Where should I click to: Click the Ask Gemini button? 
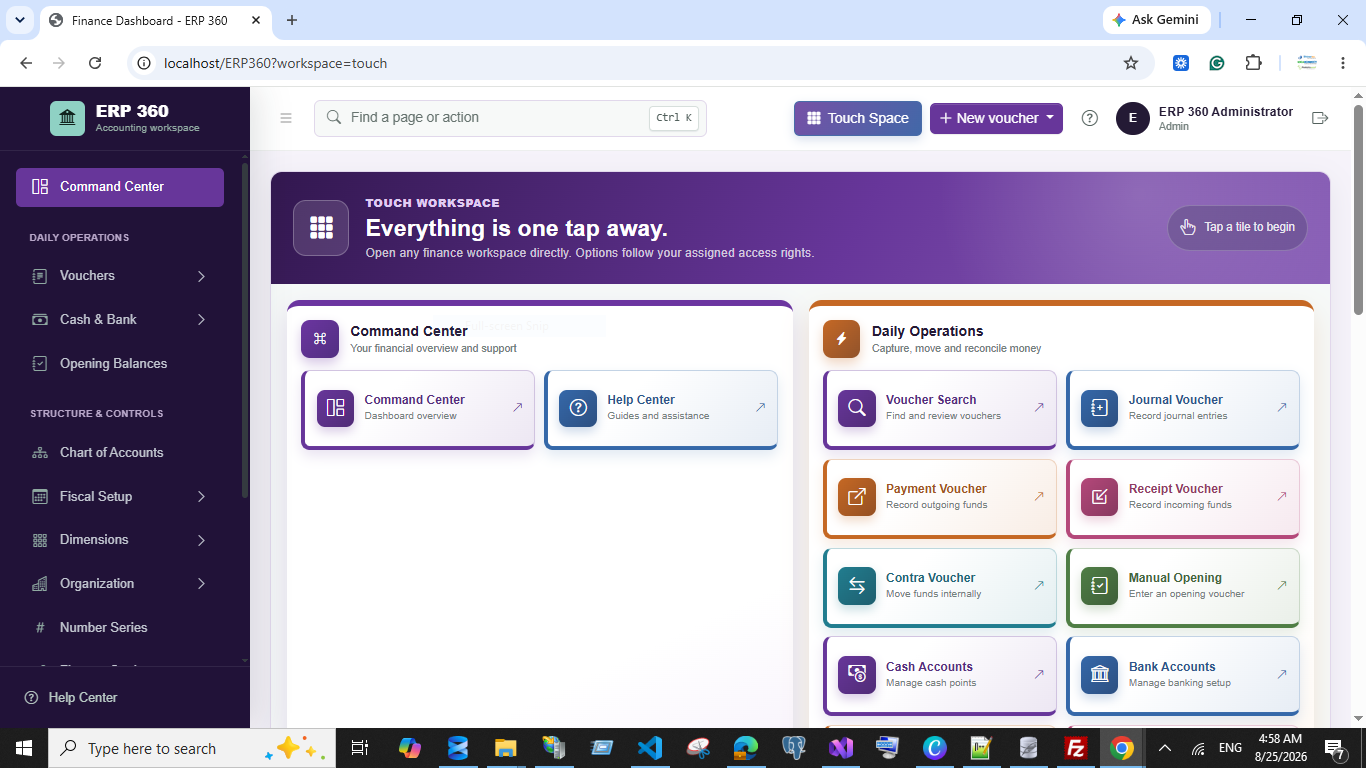1157,20
